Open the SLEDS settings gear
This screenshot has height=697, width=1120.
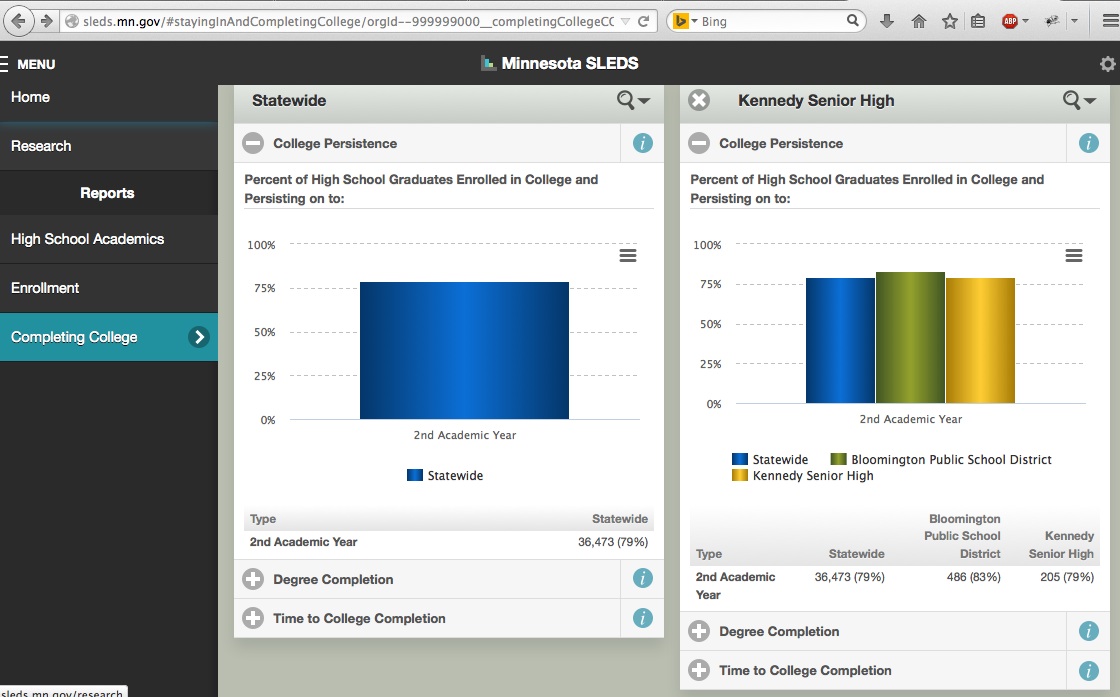point(1108,64)
